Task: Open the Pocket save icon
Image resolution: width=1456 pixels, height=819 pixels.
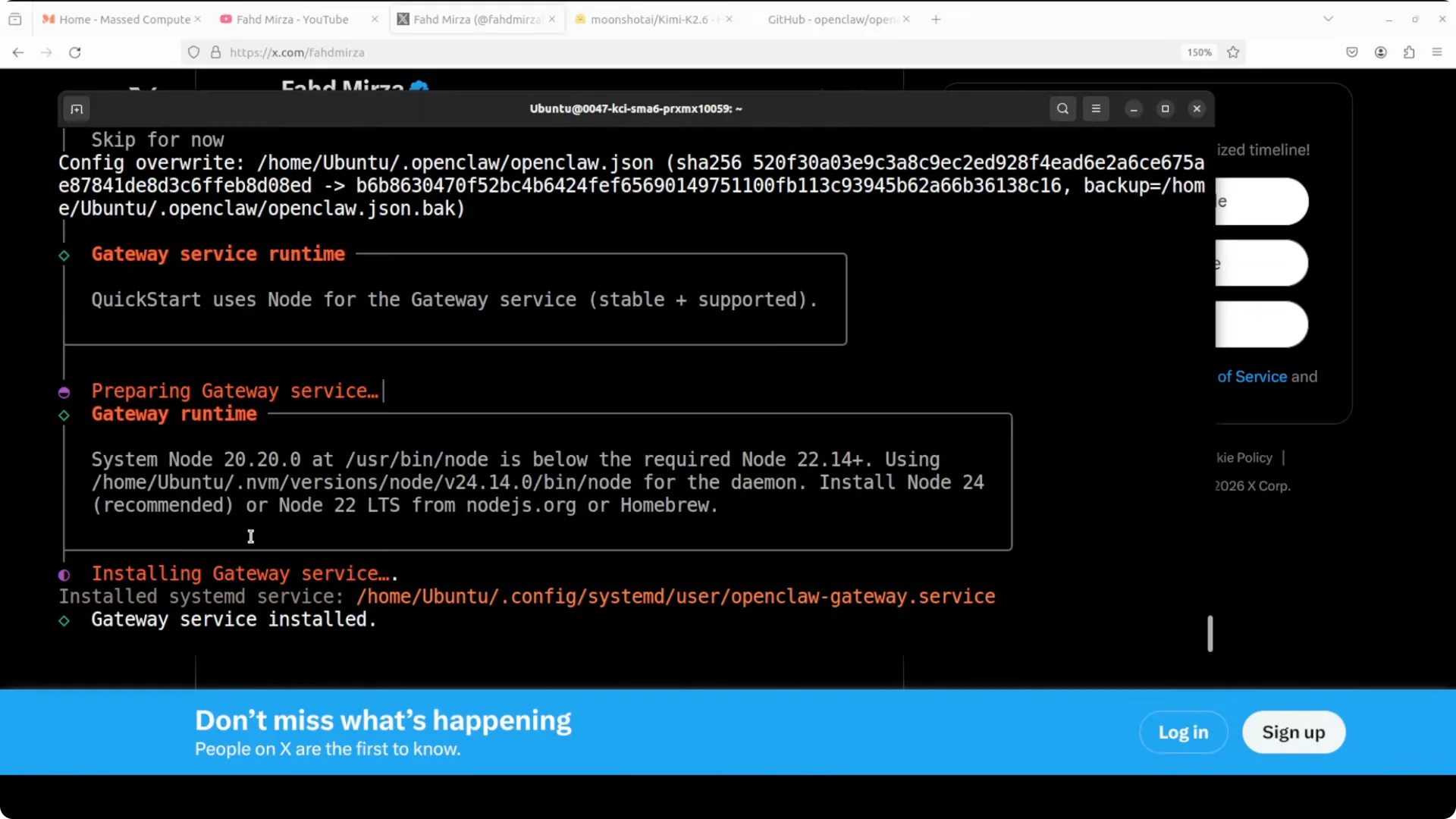Action: click(x=1351, y=52)
